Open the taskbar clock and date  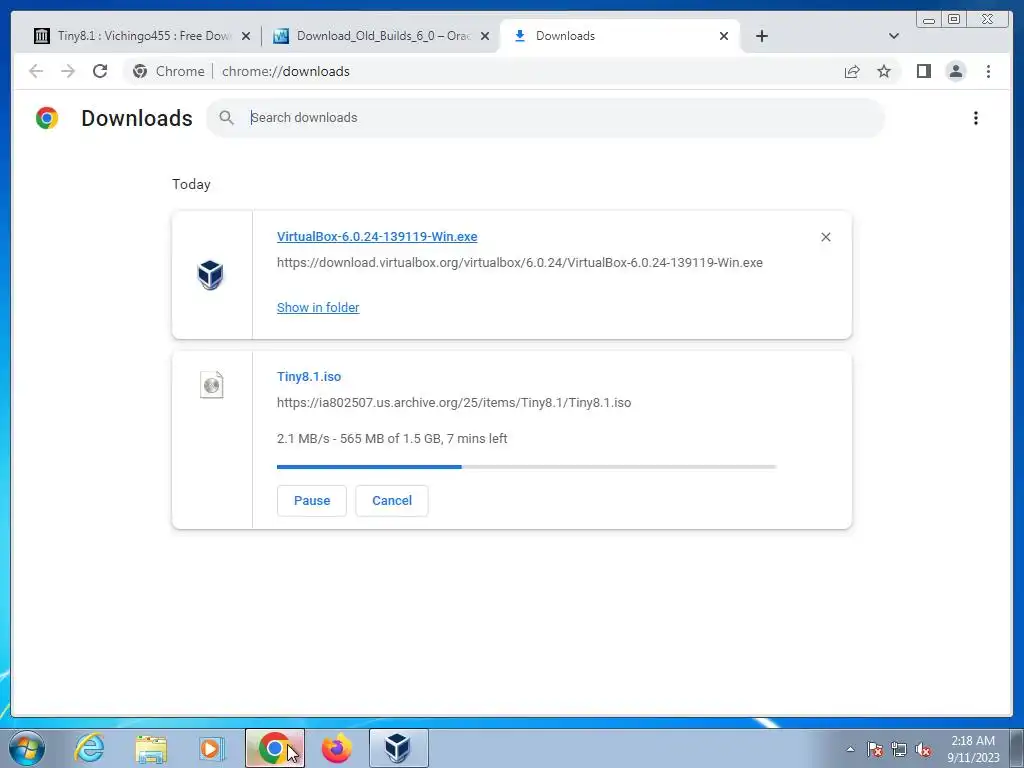(x=973, y=749)
